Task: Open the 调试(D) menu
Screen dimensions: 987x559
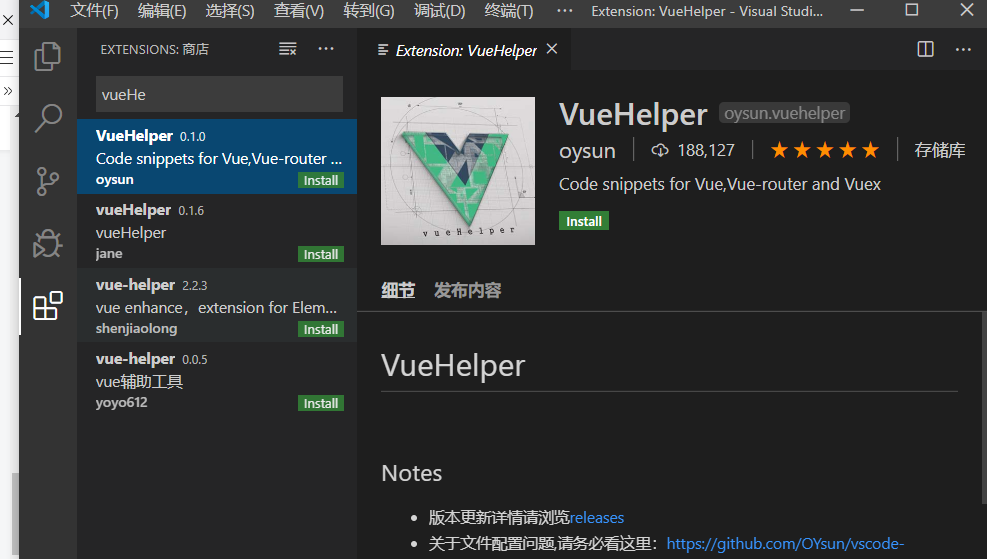Action: 439,11
